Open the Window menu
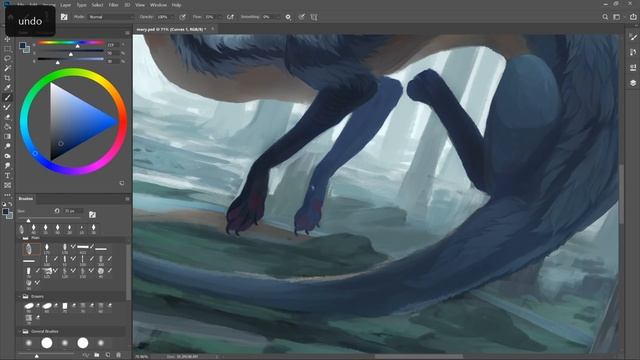 click(158, 5)
